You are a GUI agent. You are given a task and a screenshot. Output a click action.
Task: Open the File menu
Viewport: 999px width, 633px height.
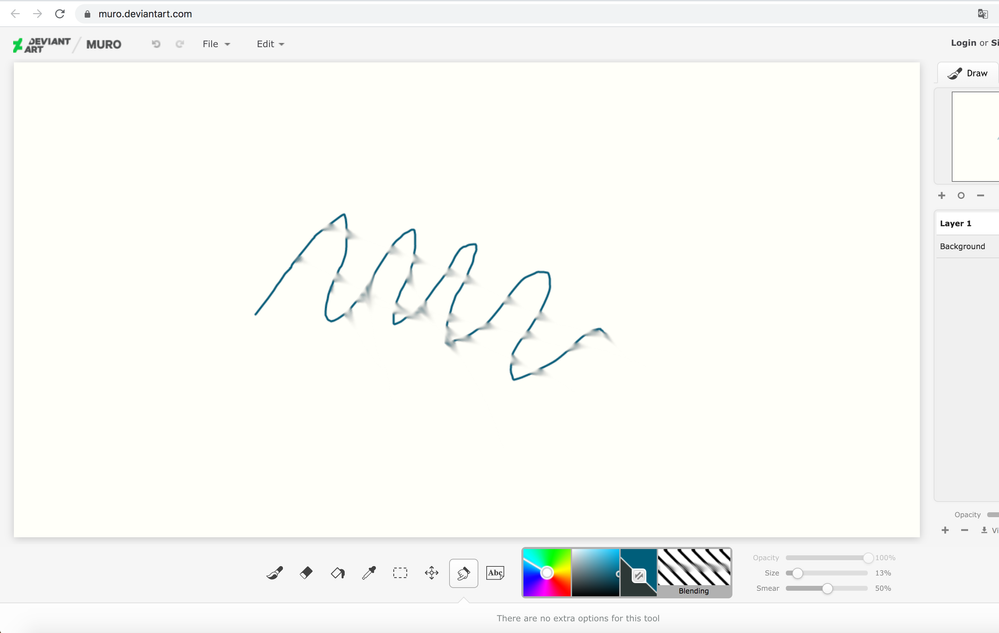pos(214,43)
